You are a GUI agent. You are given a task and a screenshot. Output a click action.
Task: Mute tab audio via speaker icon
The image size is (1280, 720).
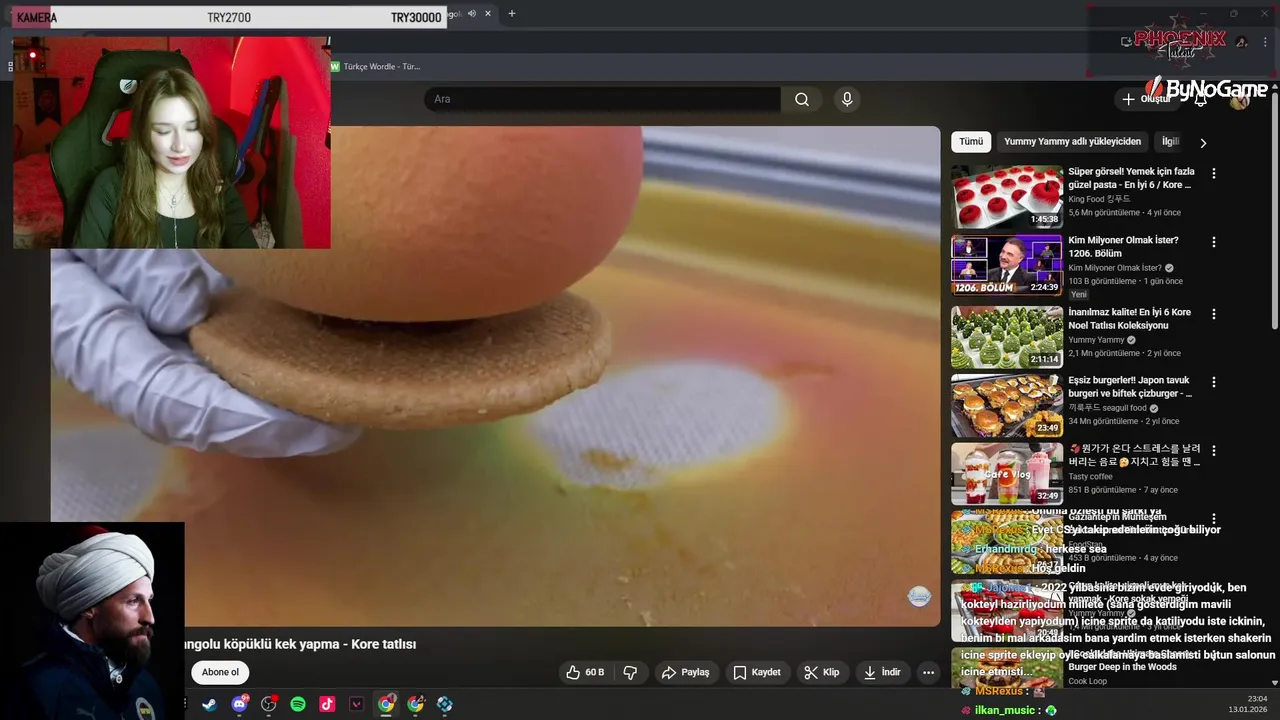472,14
